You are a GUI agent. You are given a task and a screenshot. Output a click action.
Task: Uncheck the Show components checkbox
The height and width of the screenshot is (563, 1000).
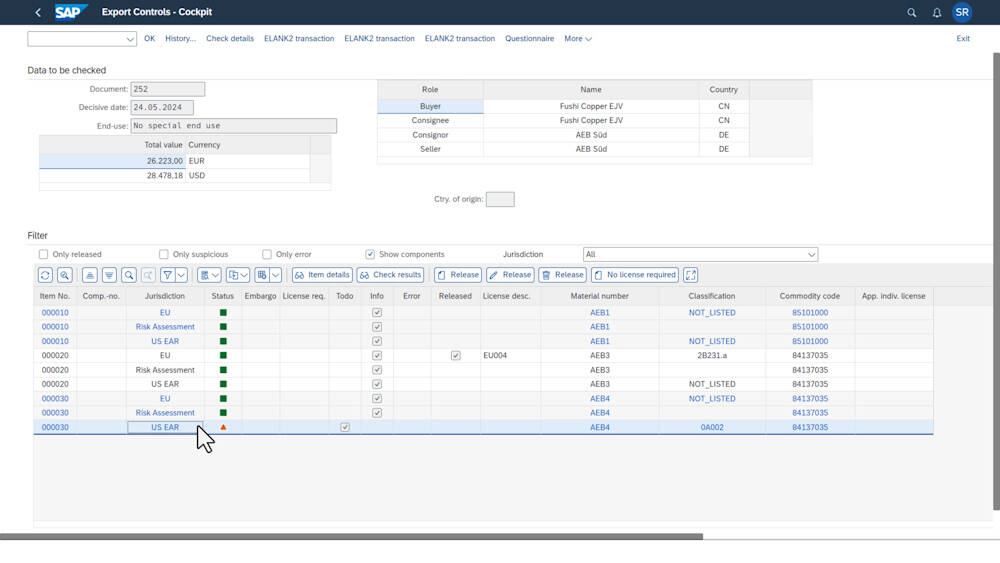(370, 254)
